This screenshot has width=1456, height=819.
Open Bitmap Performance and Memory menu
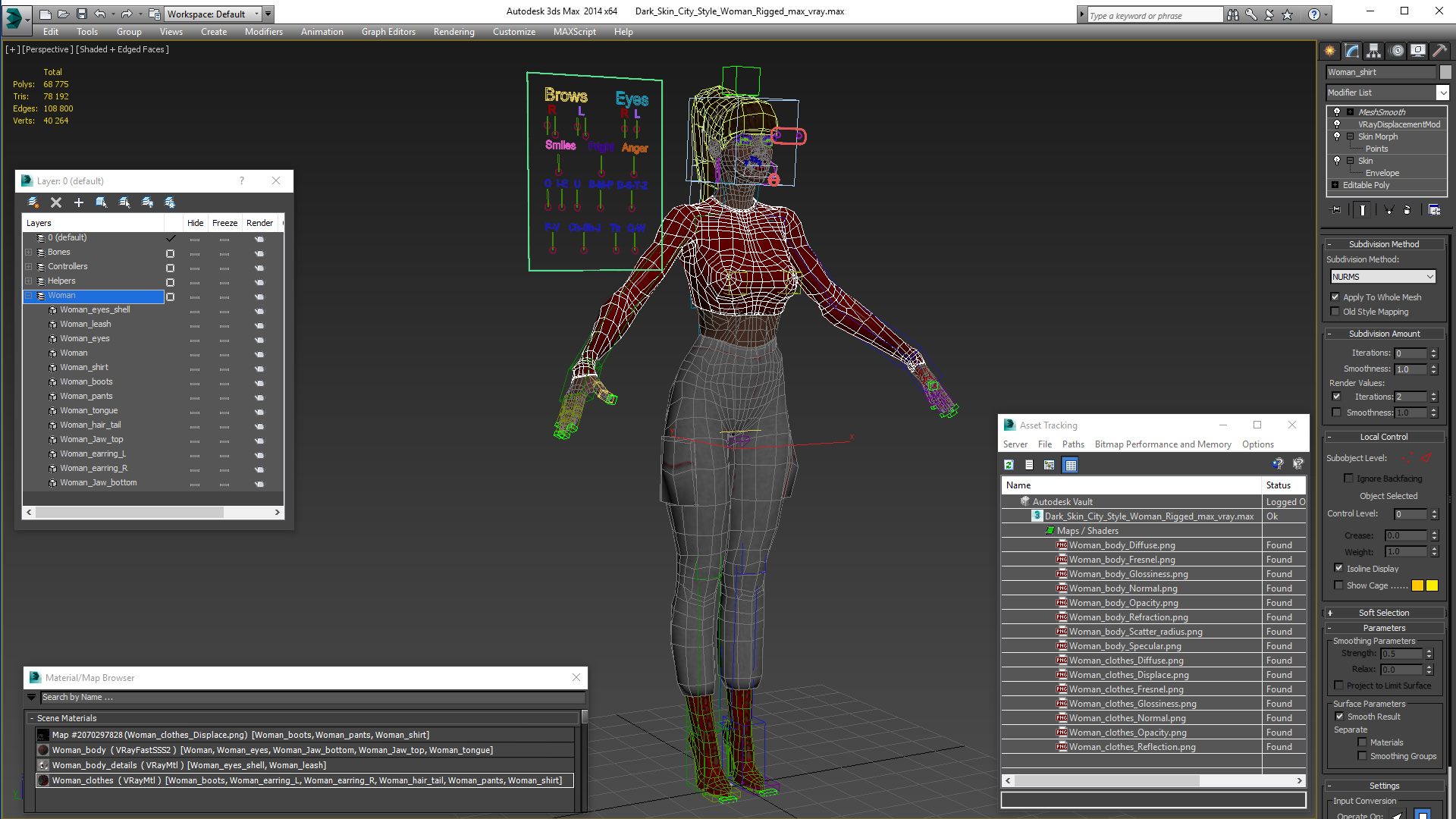click(1163, 444)
